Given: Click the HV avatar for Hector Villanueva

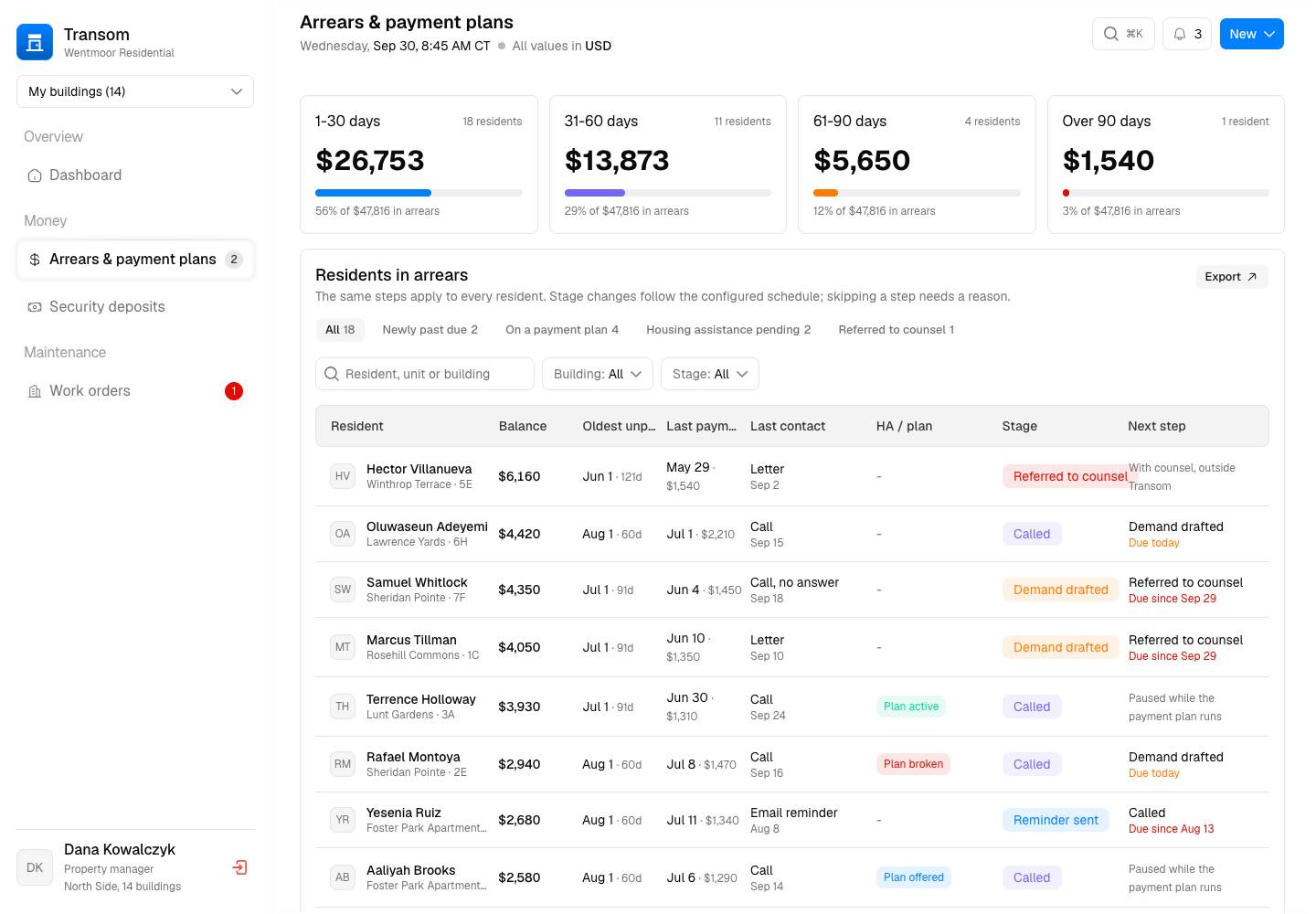Looking at the screenshot, I should [343, 476].
